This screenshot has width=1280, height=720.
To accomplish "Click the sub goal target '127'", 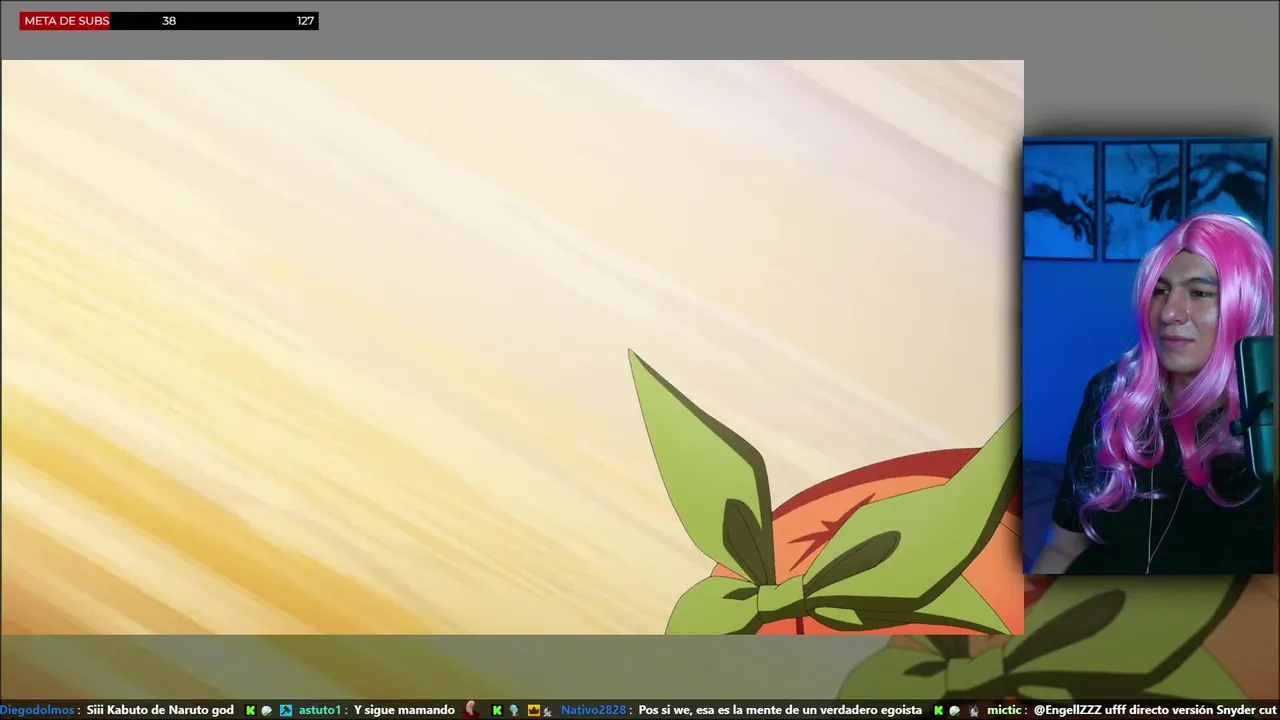I will (x=305, y=20).
